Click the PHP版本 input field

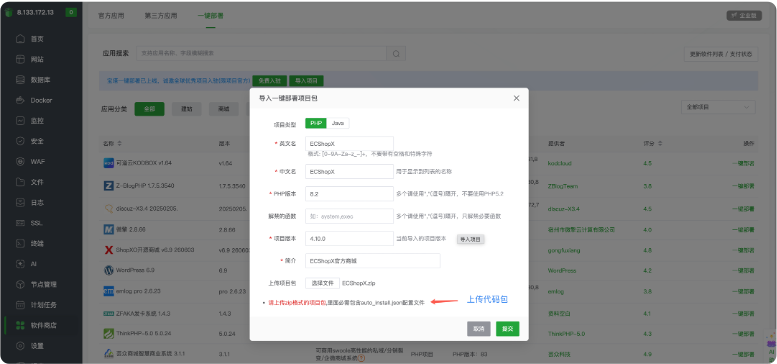pyautogui.click(x=349, y=194)
